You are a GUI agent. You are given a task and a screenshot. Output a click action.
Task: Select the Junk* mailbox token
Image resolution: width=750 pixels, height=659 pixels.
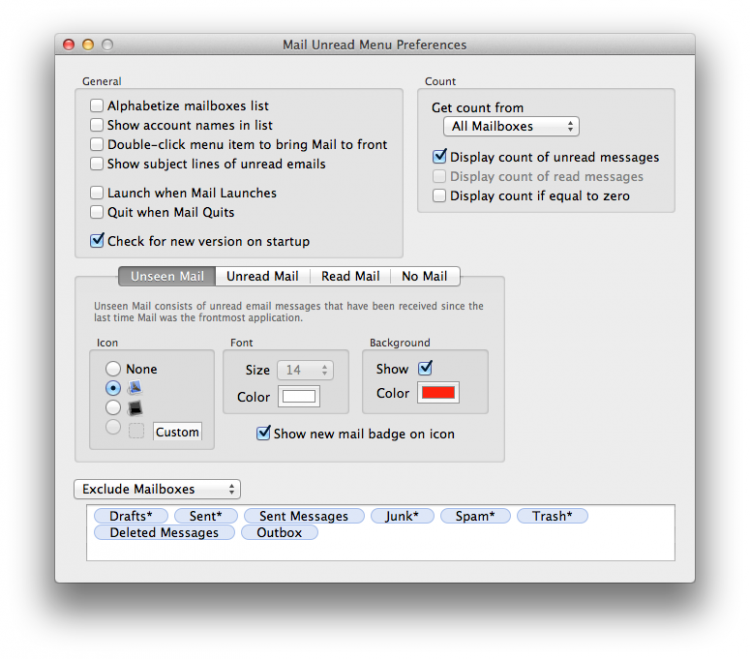click(402, 516)
